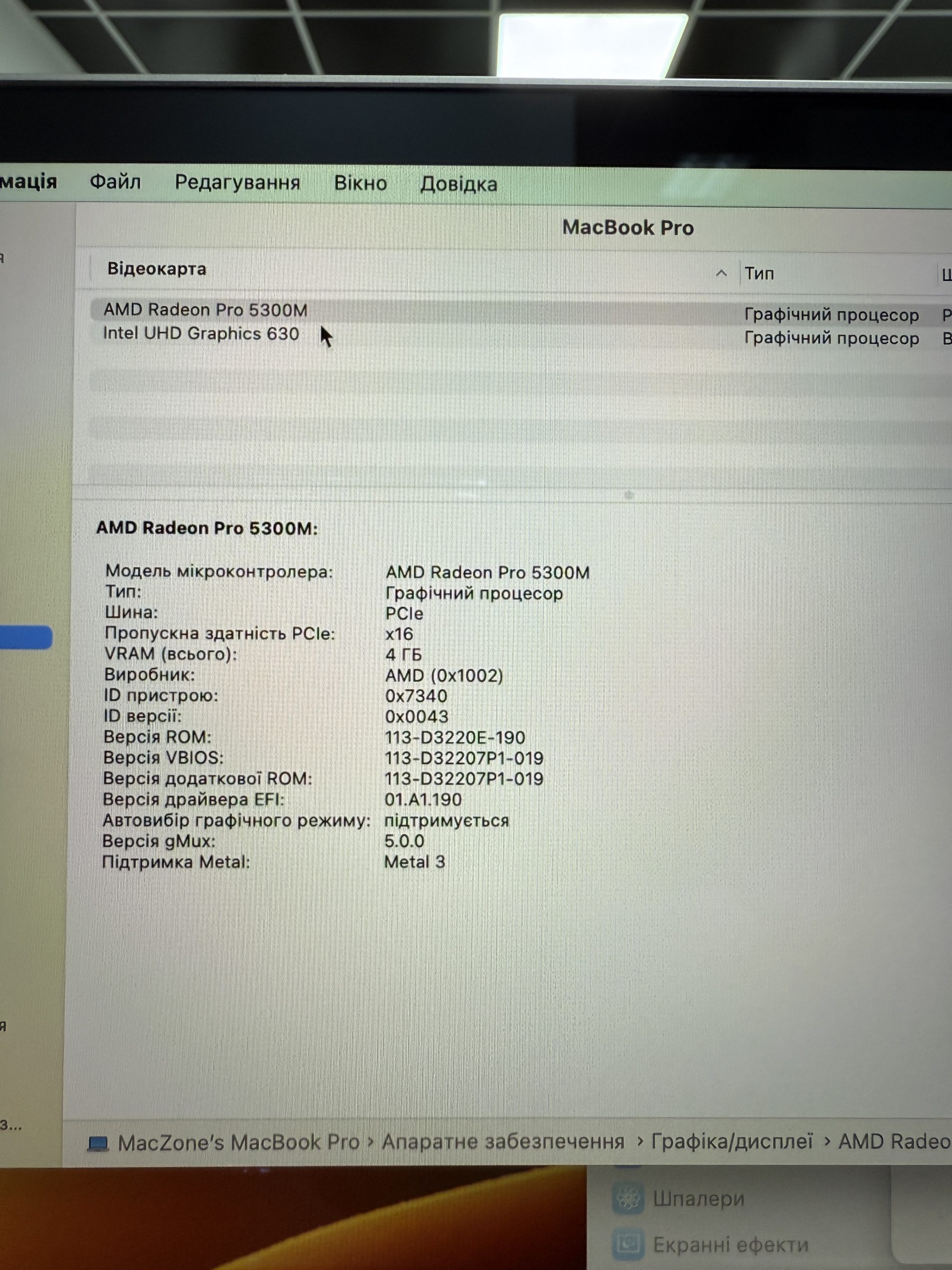Open the Довідка menu
Screen dimensions: 952x1270
(x=459, y=185)
